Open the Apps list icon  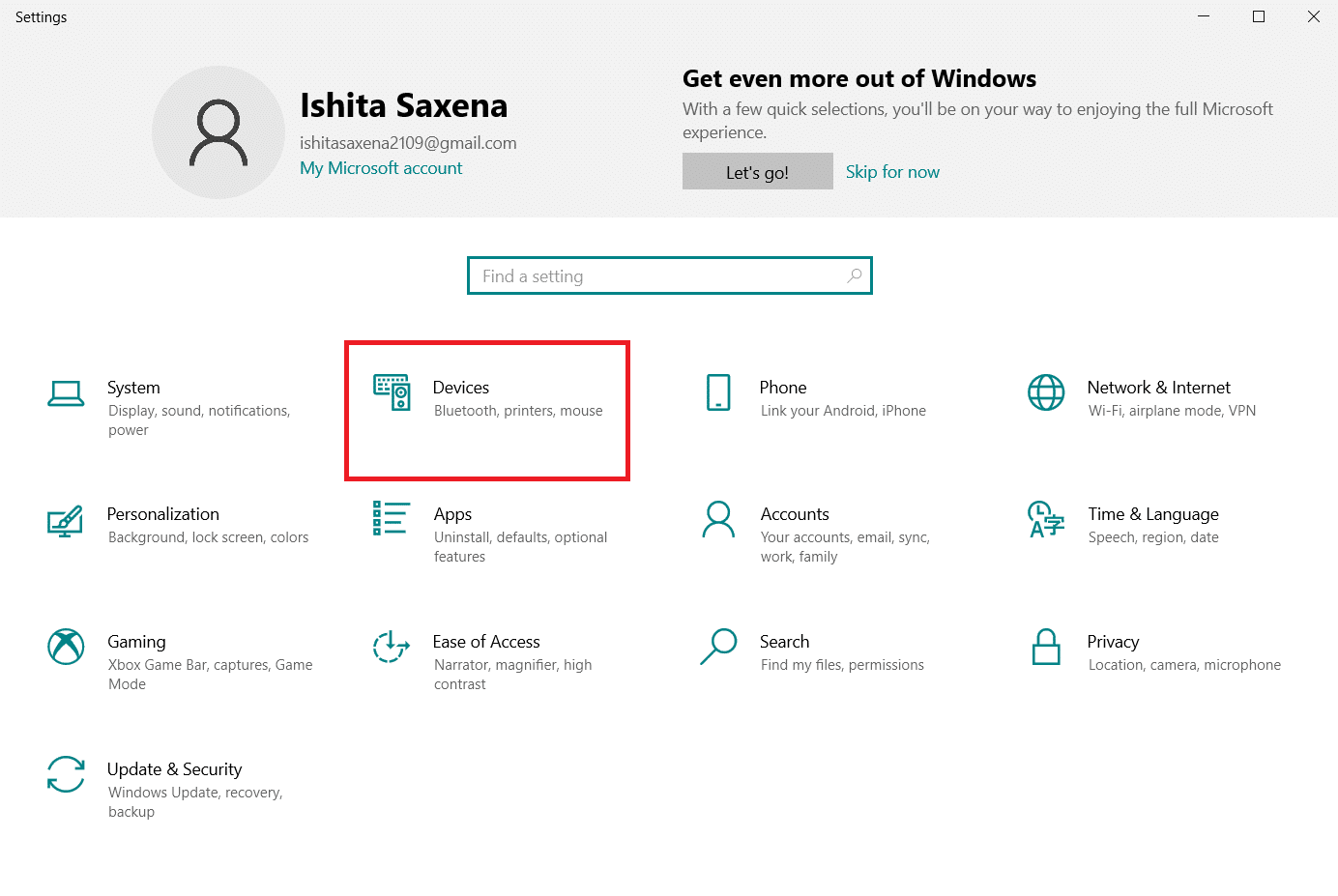[392, 518]
